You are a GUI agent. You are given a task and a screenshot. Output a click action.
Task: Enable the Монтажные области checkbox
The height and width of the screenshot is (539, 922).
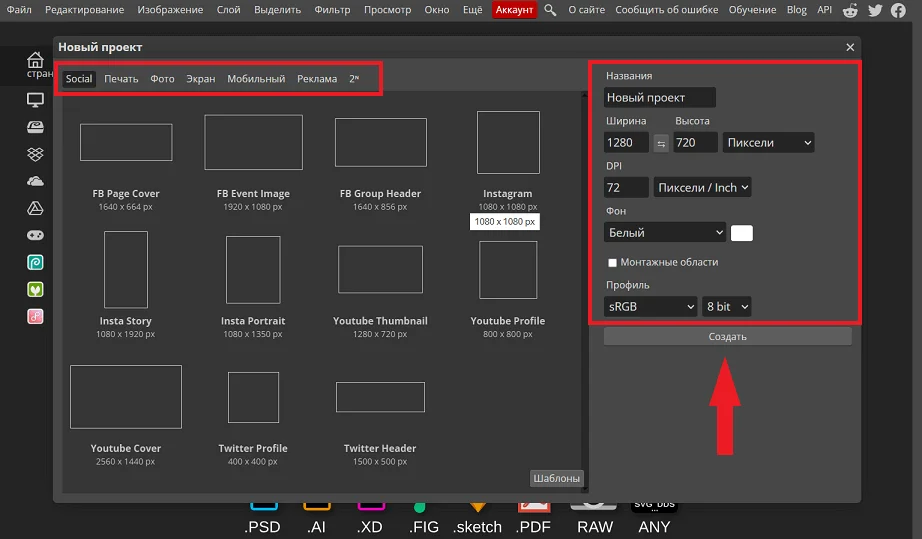pyautogui.click(x=612, y=263)
